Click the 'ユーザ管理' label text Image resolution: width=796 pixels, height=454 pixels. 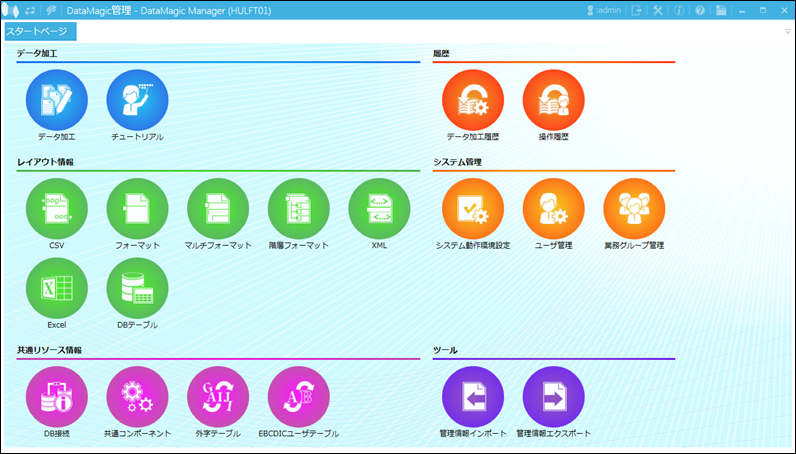553,245
